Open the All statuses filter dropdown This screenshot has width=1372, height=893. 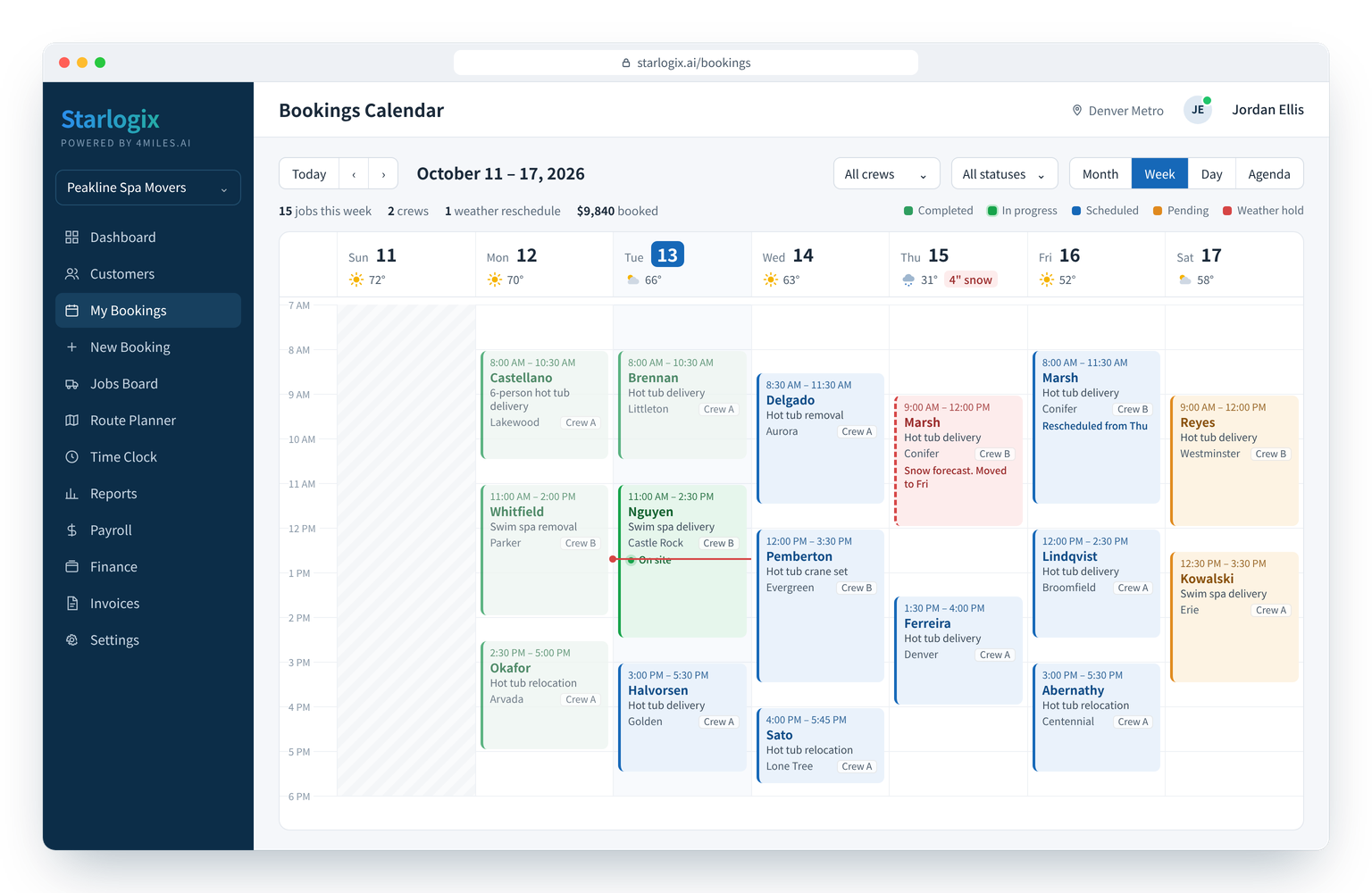1004,174
